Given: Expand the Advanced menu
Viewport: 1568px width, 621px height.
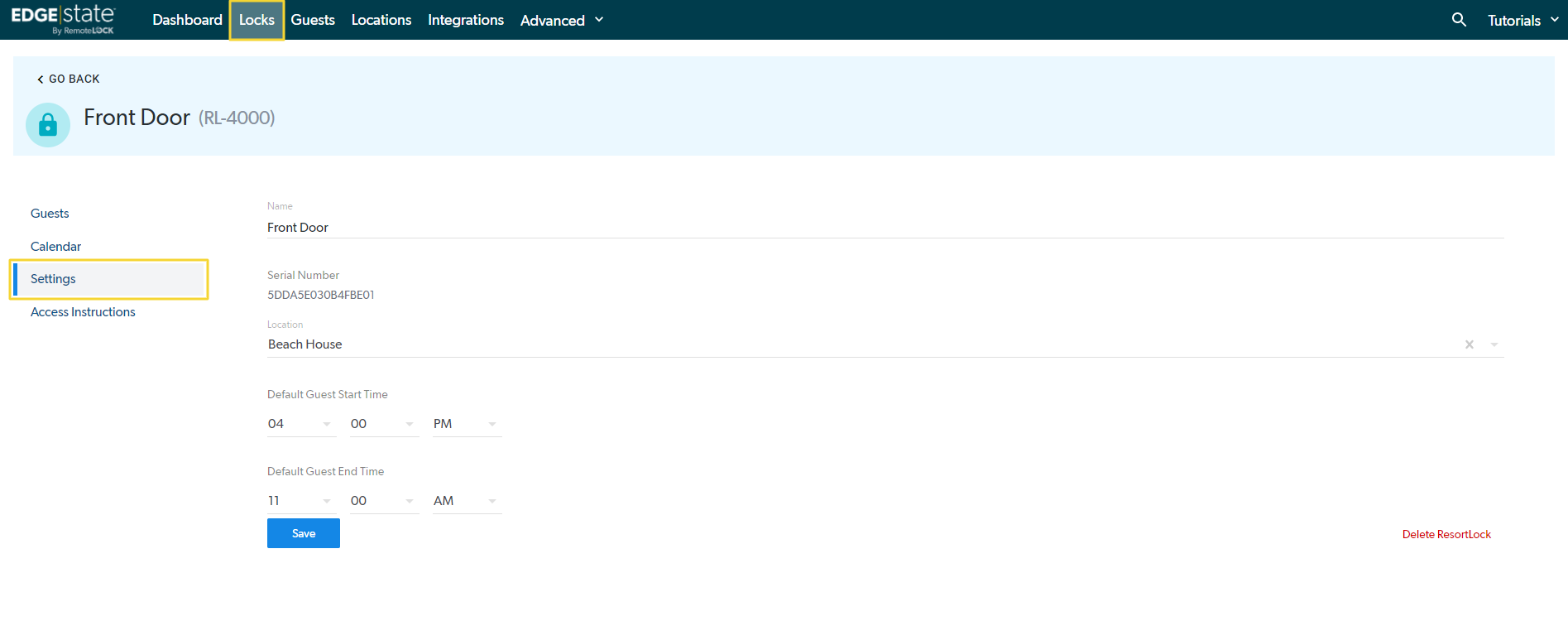Looking at the screenshot, I should (x=562, y=20).
